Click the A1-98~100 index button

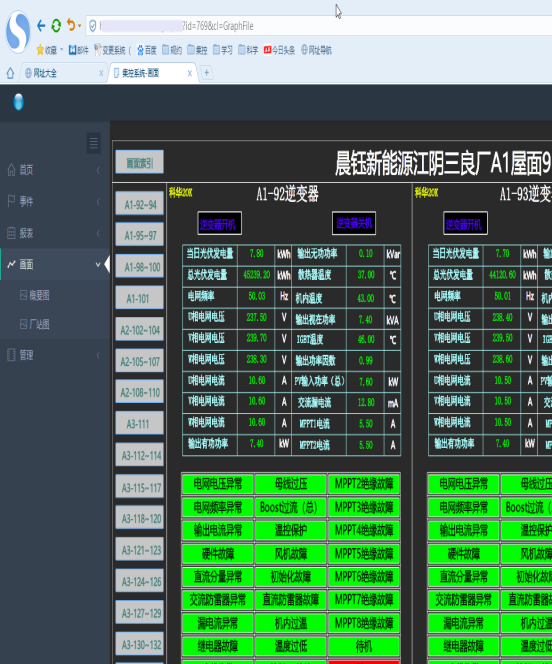tap(140, 266)
